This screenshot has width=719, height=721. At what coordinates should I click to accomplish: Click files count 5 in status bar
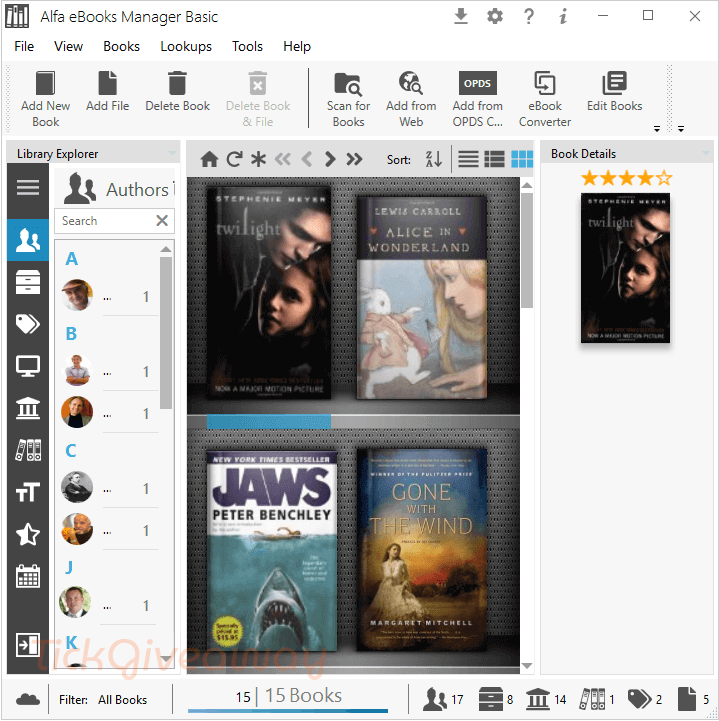tap(693, 699)
